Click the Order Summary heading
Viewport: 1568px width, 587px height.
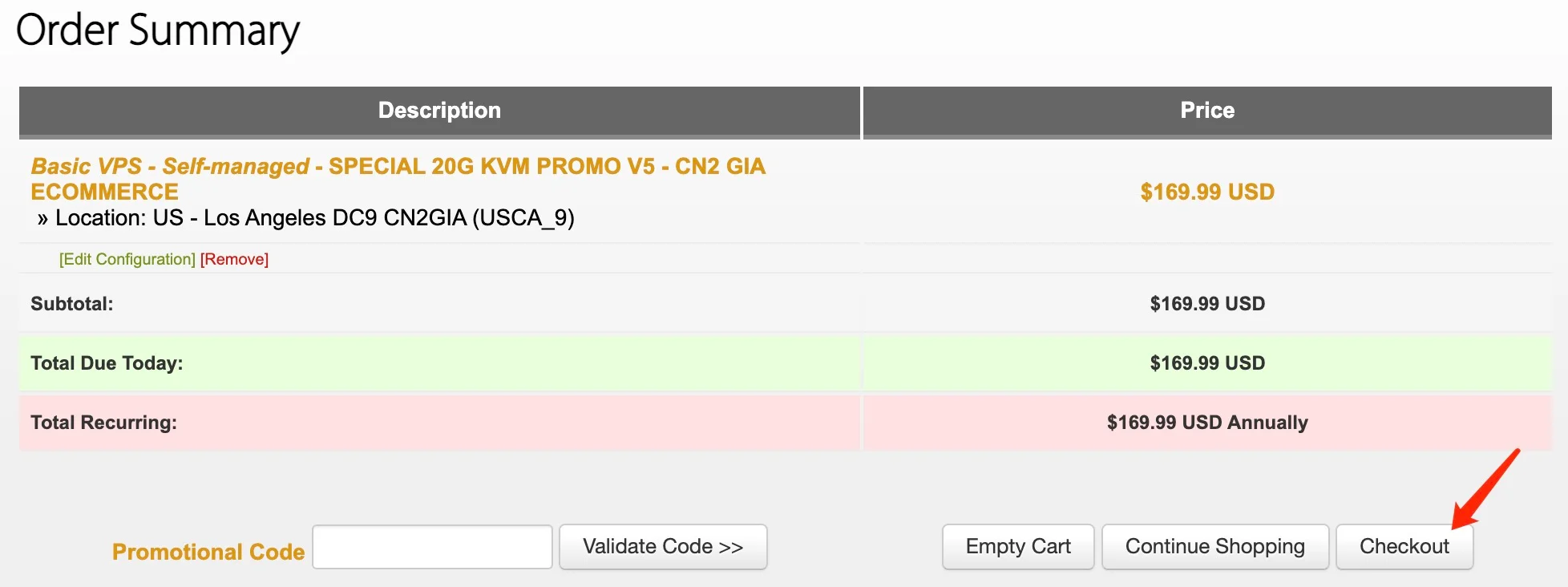point(158,30)
